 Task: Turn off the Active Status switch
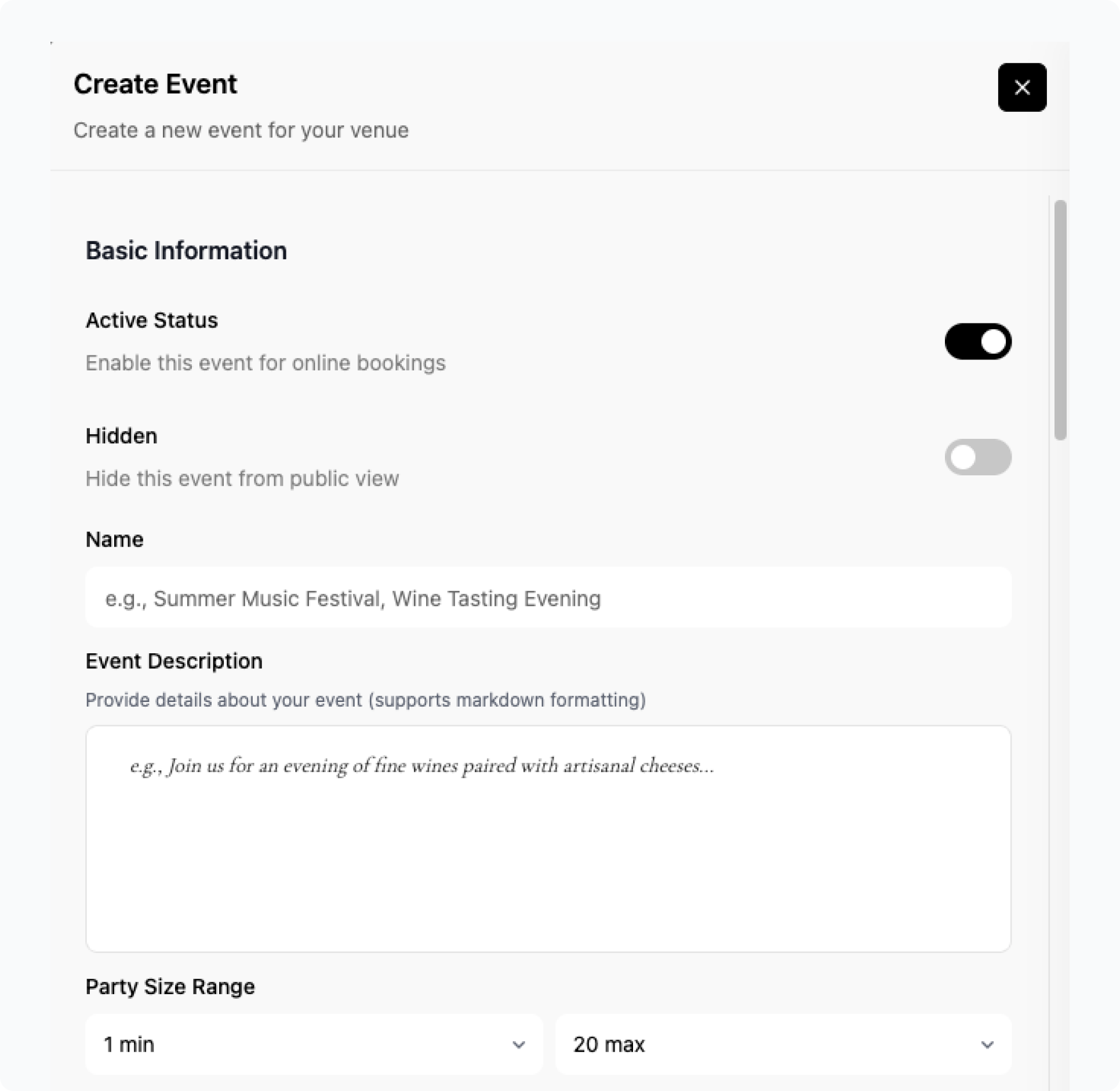point(978,341)
